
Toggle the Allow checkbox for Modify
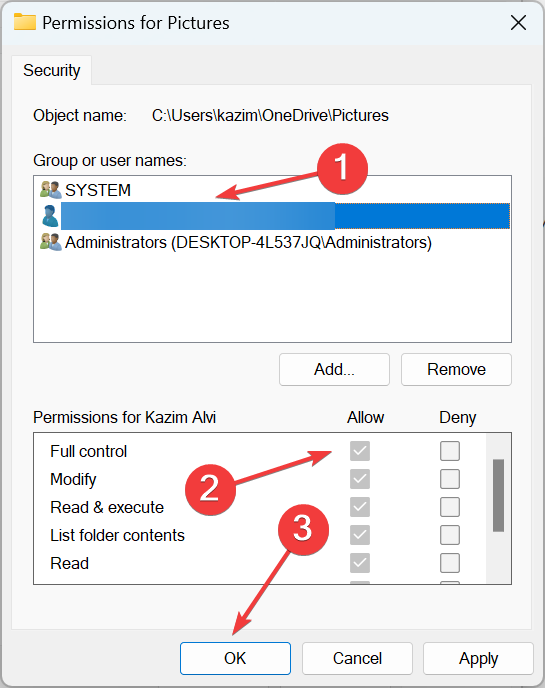(x=360, y=479)
